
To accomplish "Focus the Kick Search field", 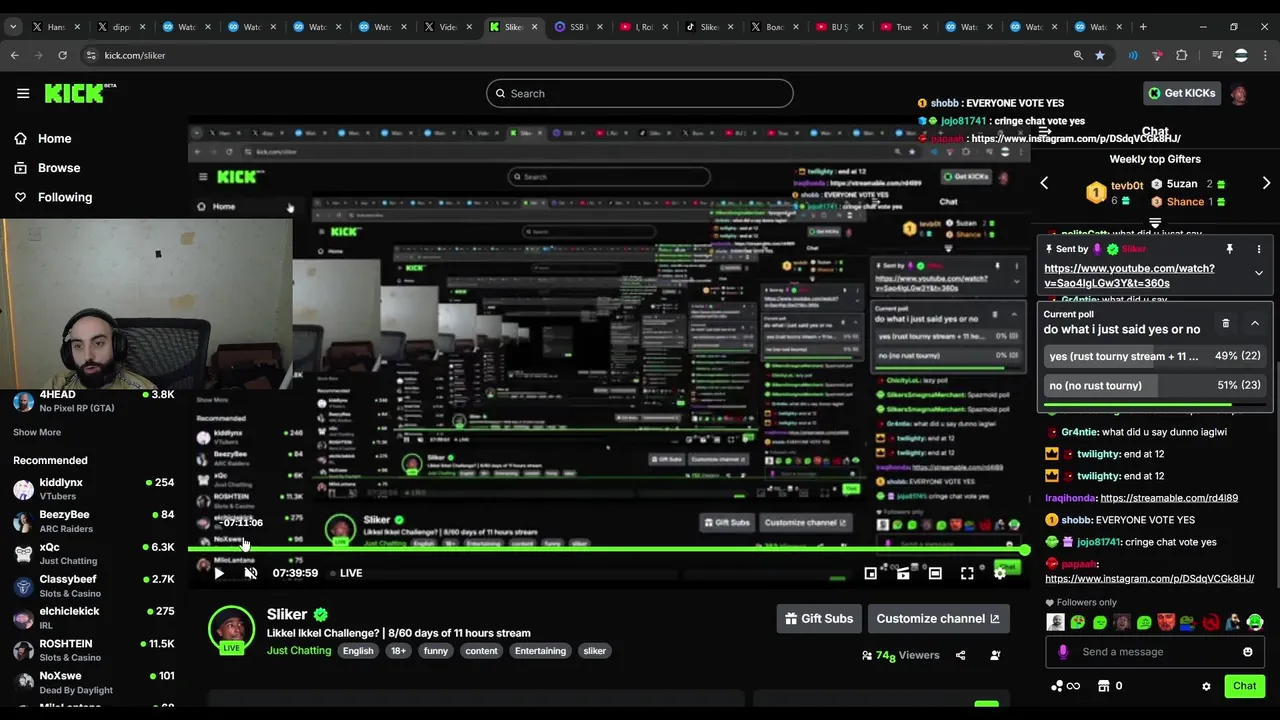I will (x=640, y=93).
